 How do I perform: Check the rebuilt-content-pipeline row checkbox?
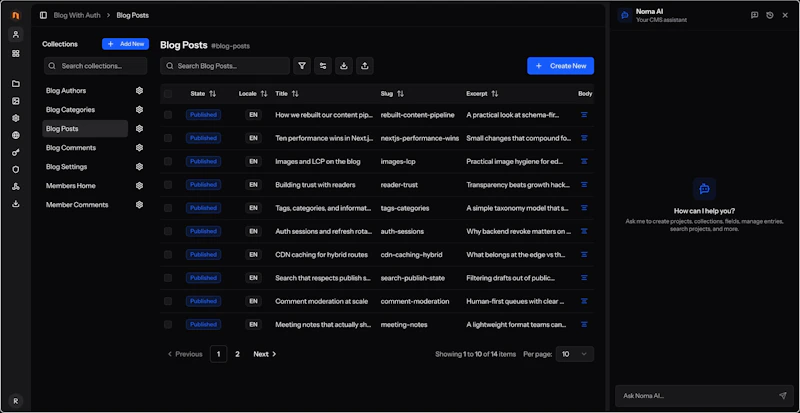[x=168, y=115]
